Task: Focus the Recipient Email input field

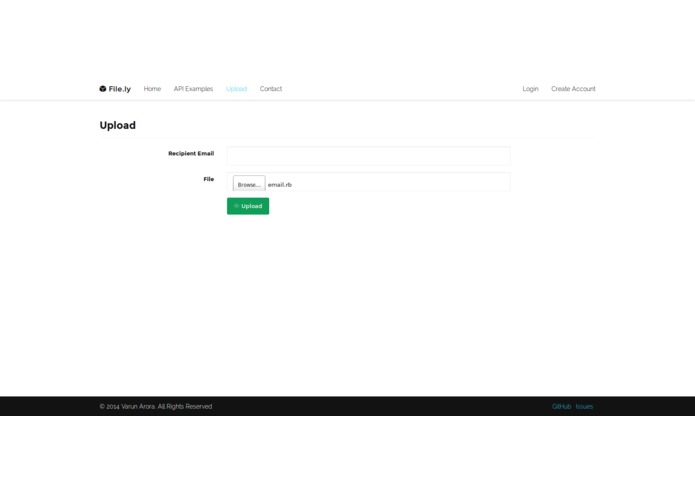Action: [368, 156]
